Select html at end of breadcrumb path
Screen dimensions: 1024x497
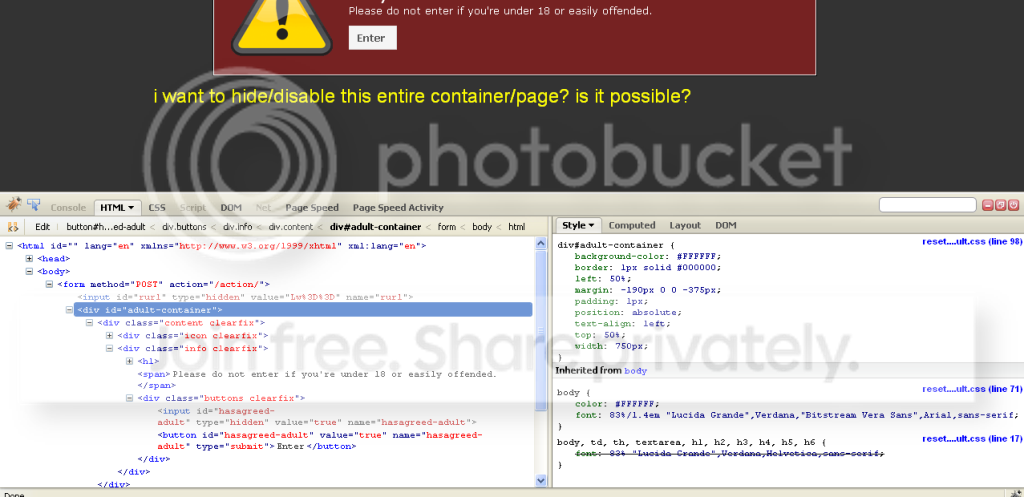coord(517,227)
